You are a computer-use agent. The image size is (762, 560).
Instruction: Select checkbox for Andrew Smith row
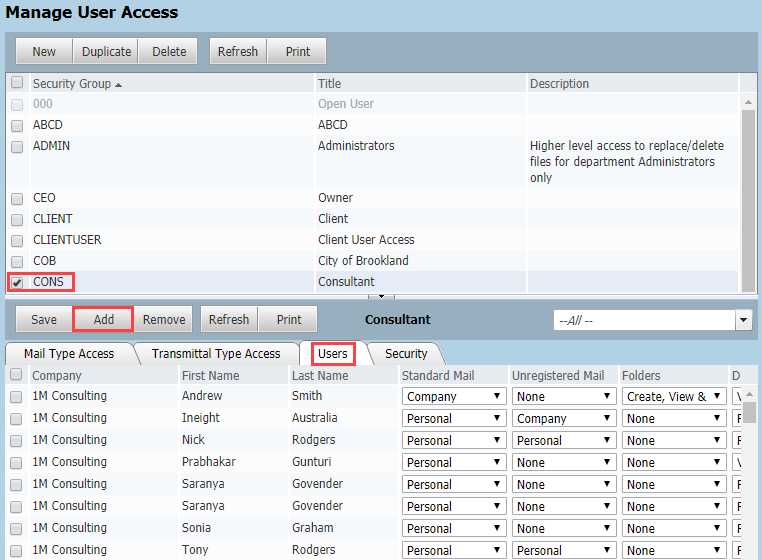[17, 397]
